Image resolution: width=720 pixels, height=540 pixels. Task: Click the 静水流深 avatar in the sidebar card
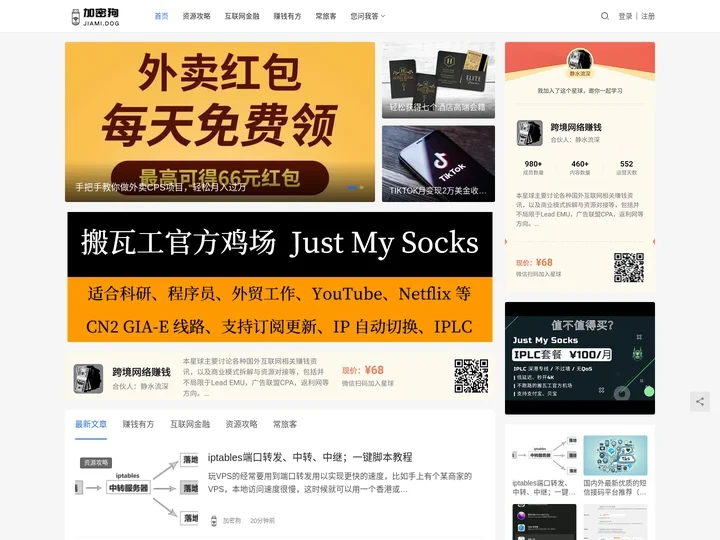tap(580, 61)
